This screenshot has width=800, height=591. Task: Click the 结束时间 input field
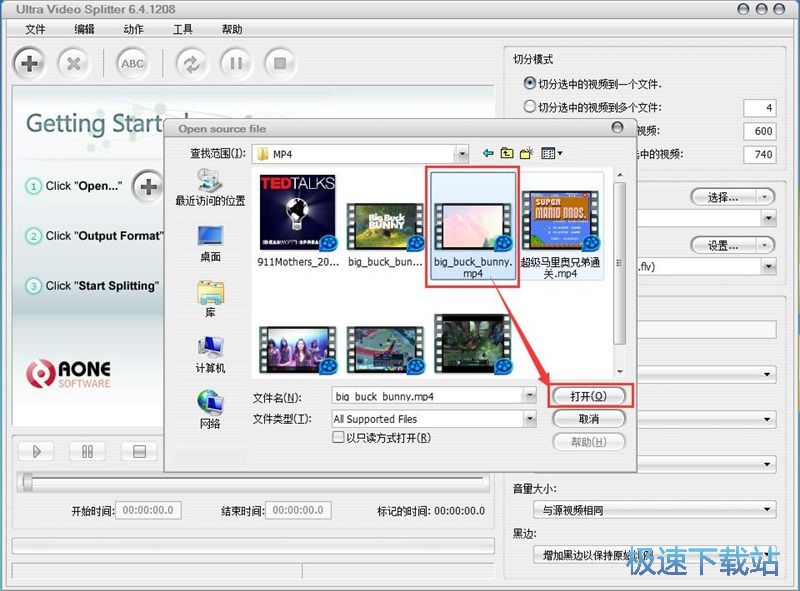[298, 510]
